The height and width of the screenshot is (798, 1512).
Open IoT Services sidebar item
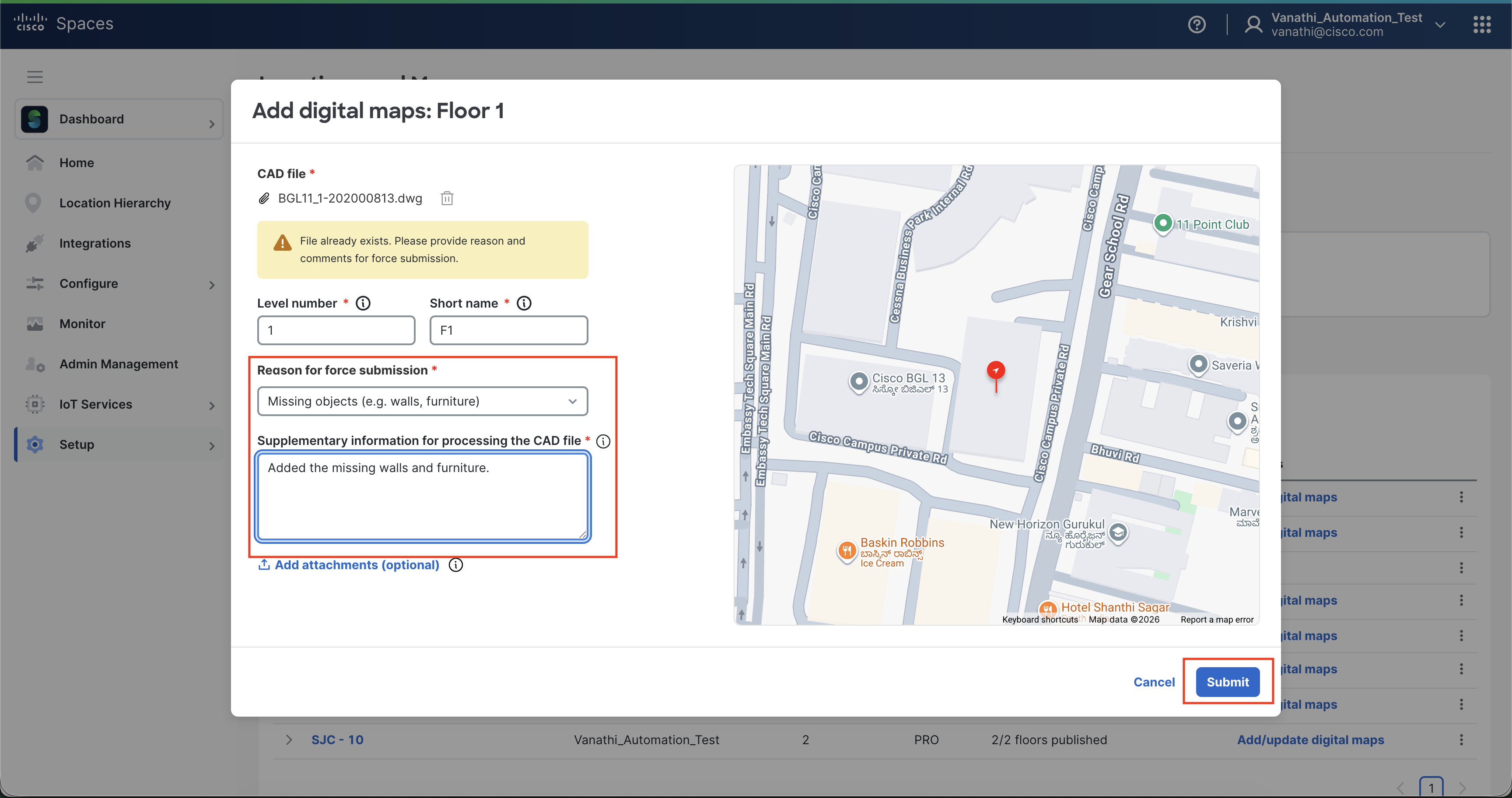click(x=96, y=404)
